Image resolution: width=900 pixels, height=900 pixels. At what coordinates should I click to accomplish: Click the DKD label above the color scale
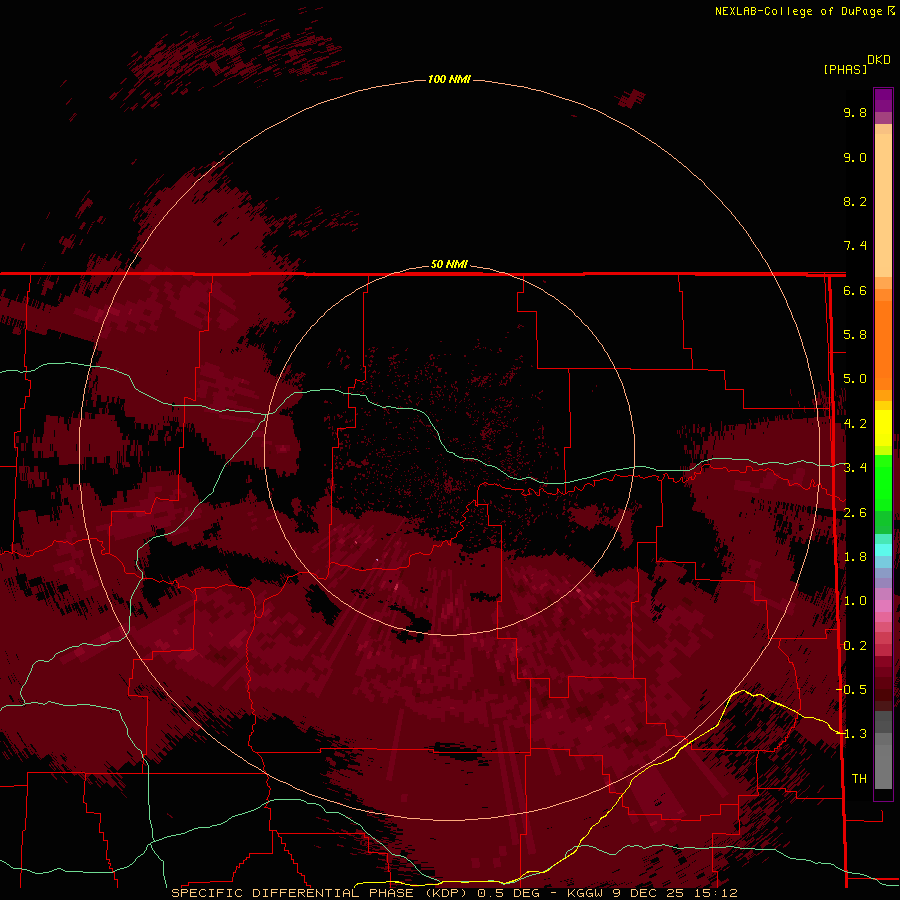click(x=879, y=60)
